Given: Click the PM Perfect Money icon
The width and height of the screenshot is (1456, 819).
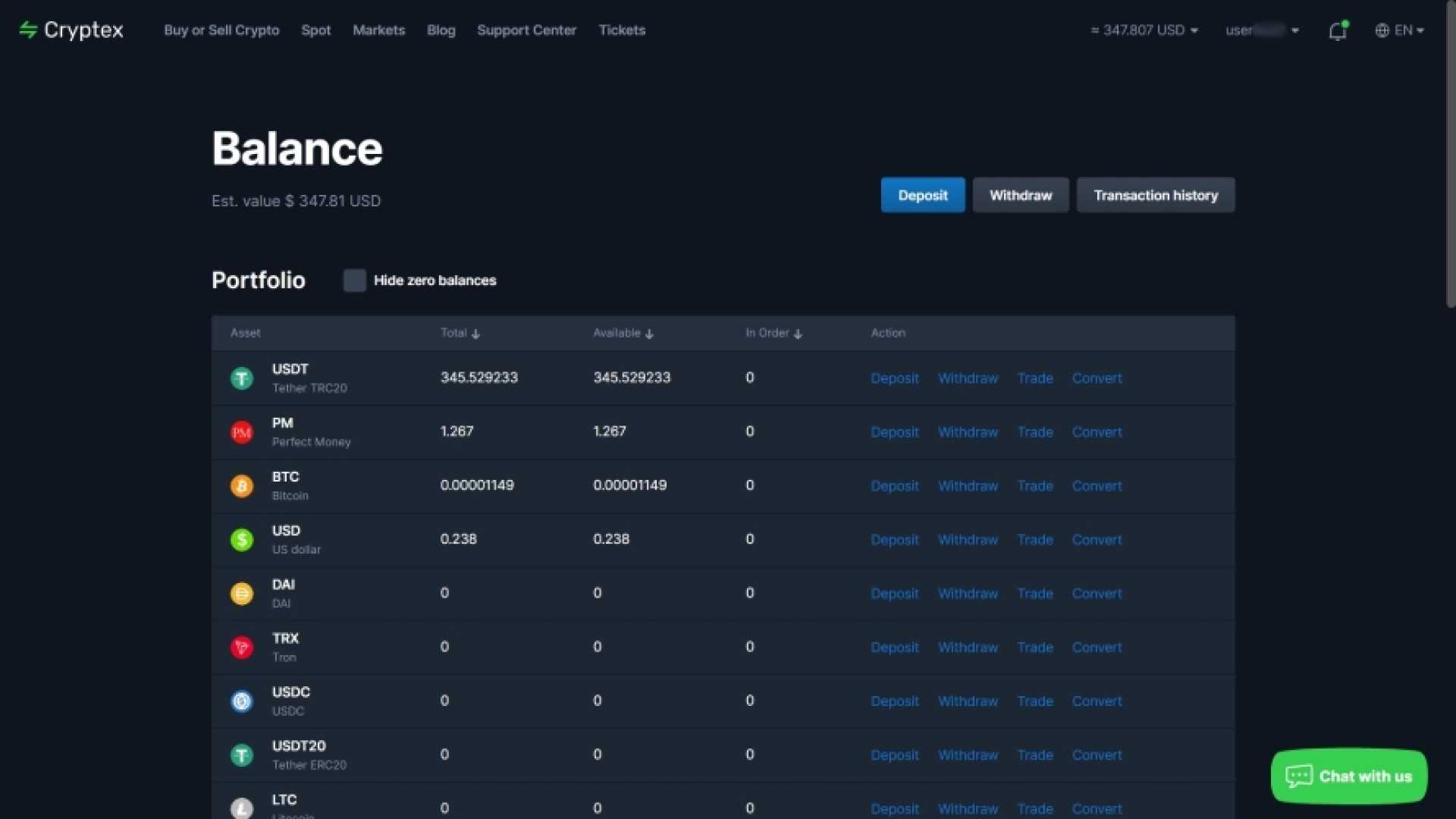Looking at the screenshot, I should (242, 431).
